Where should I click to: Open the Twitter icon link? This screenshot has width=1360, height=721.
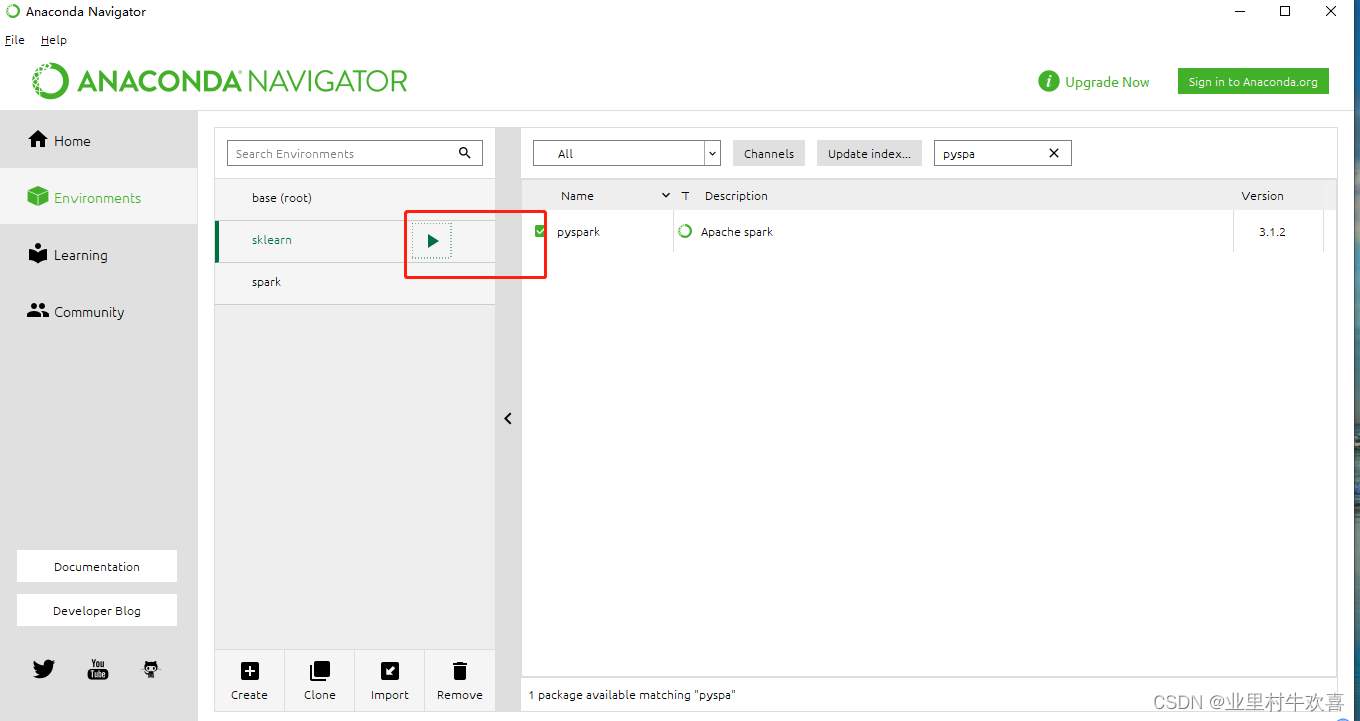44,668
